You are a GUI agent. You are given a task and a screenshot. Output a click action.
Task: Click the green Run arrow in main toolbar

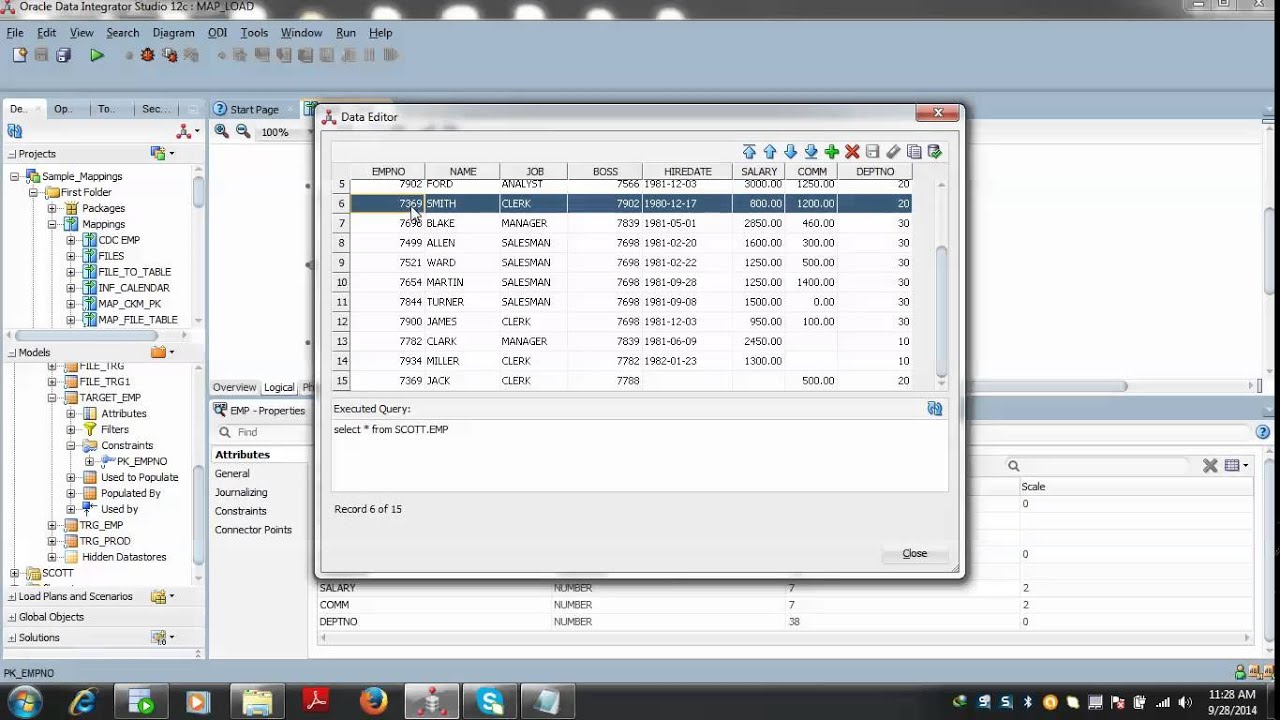pyautogui.click(x=97, y=56)
